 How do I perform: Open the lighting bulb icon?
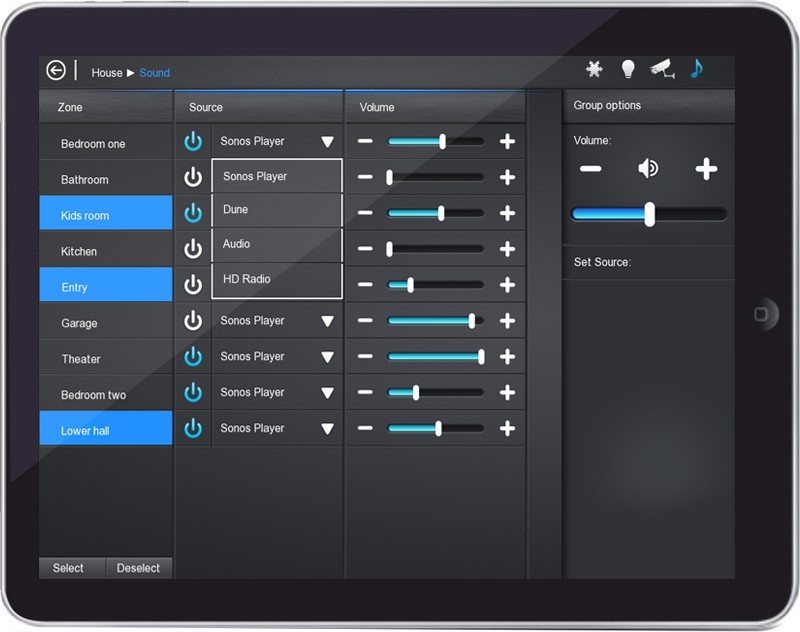tap(628, 69)
